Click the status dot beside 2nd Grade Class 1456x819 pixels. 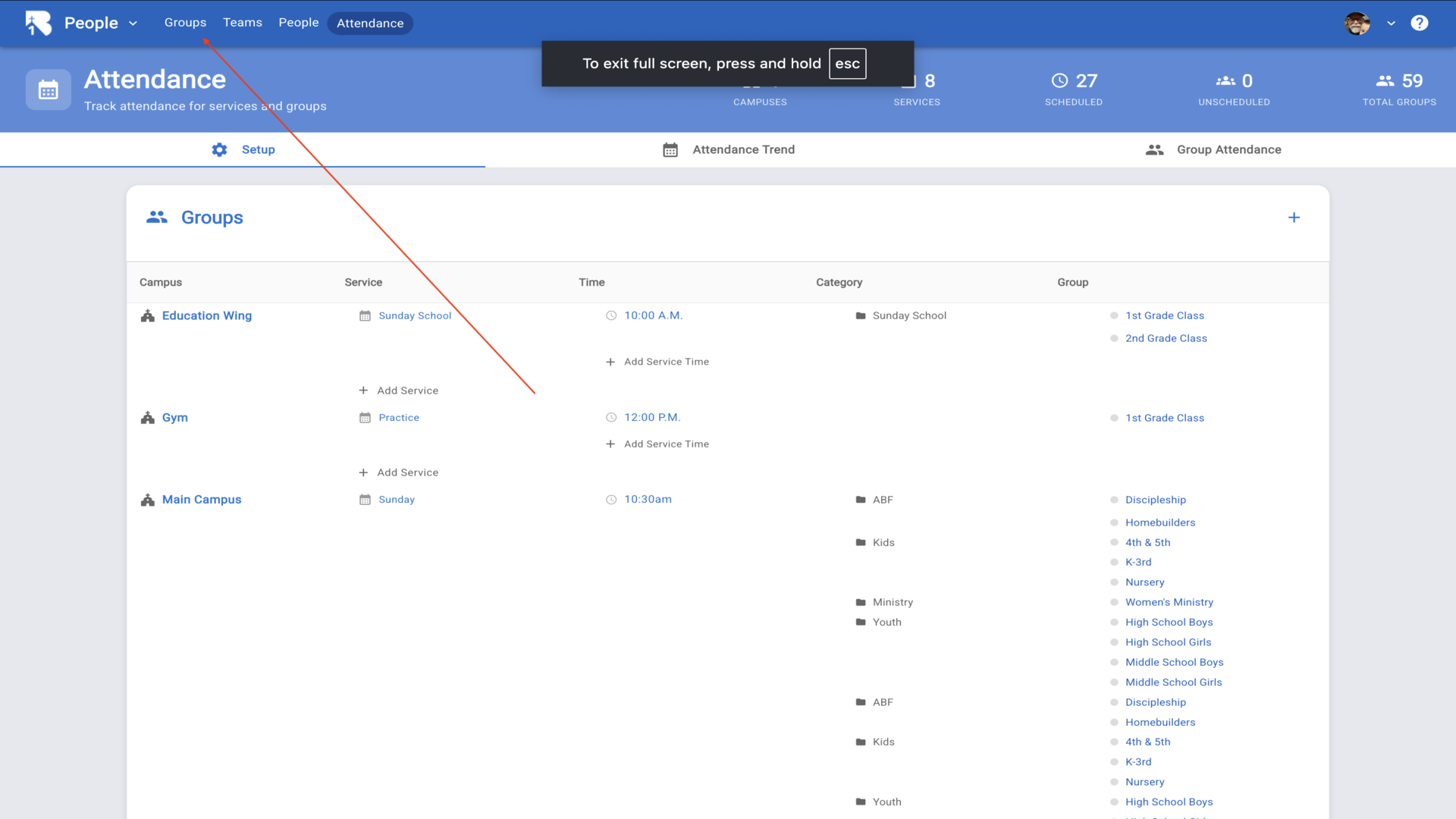[1114, 338]
